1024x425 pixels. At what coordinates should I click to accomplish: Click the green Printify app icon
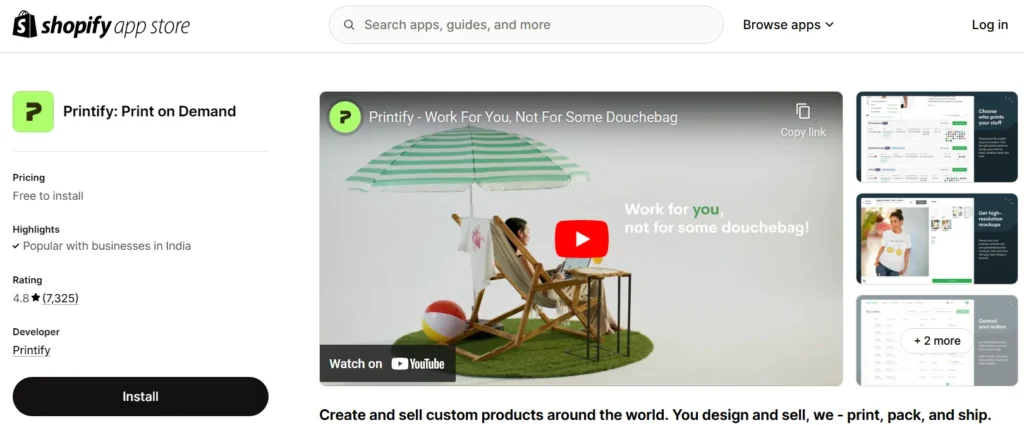click(x=33, y=112)
